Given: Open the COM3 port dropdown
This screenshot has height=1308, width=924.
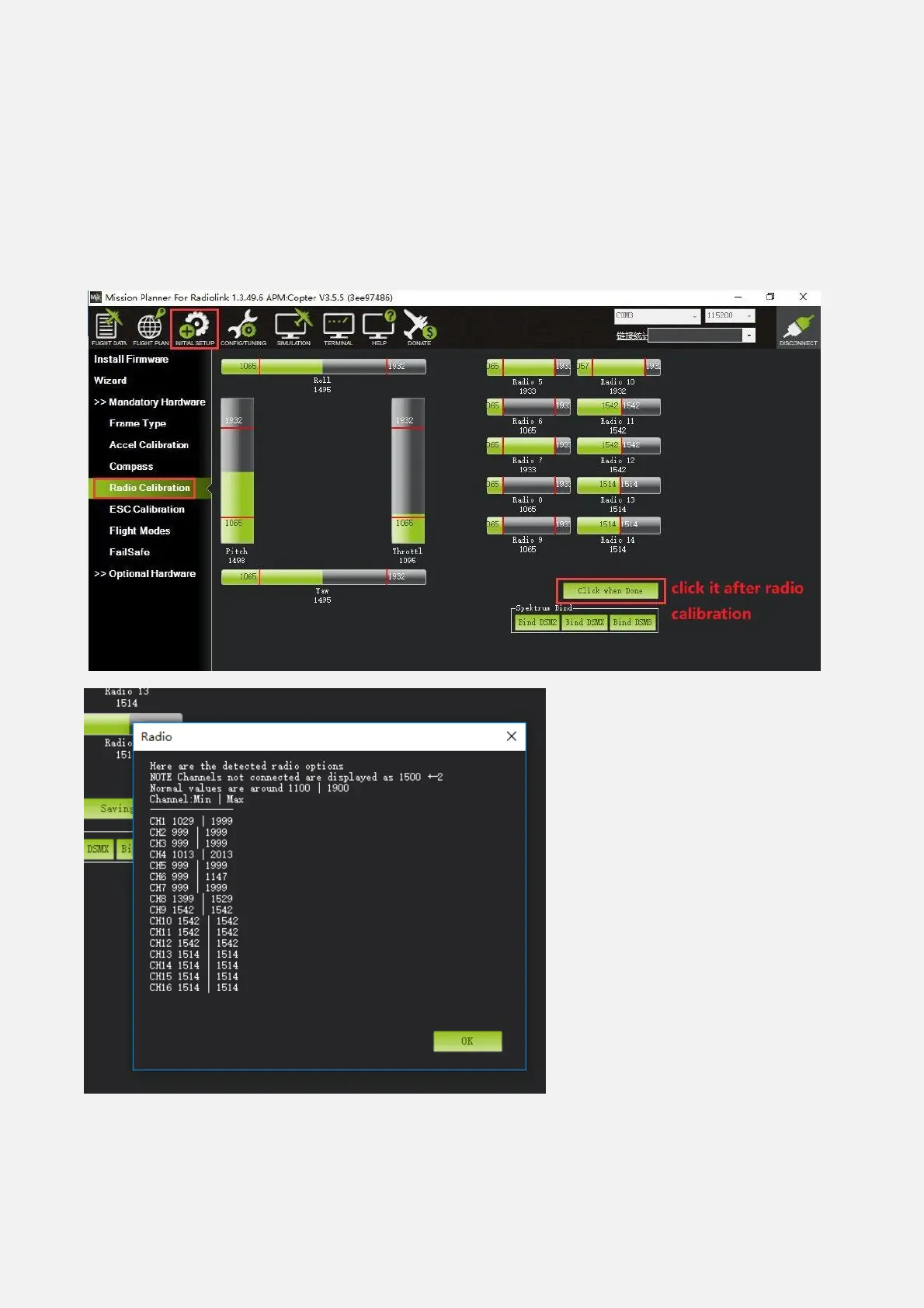Looking at the screenshot, I should coord(657,315).
